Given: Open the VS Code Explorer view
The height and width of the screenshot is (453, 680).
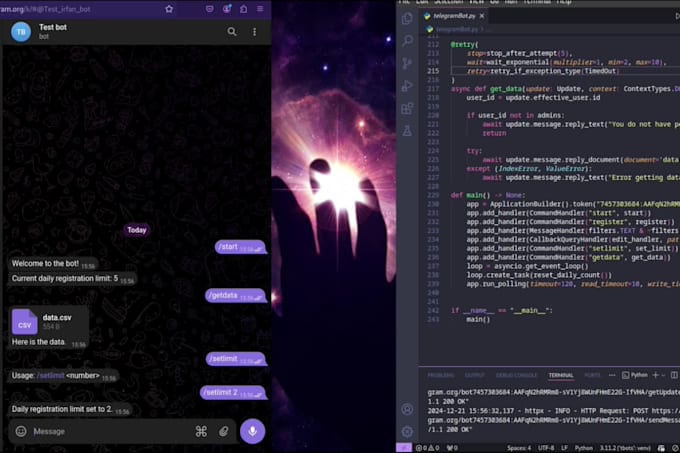Looking at the screenshot, I should (x=407, y=18).
